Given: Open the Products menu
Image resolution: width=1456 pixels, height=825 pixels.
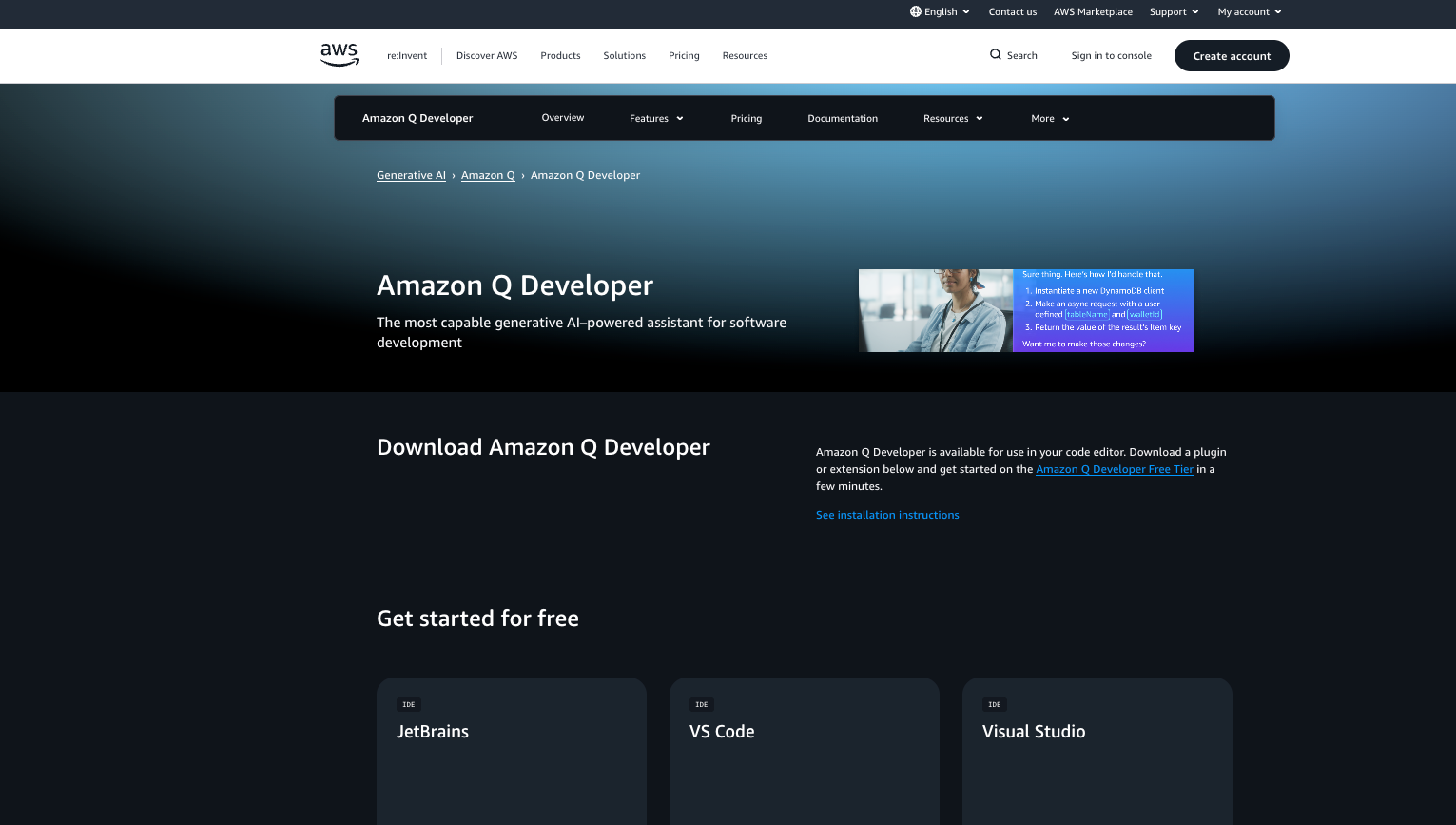Looking at the screenshot, I should [x=560, y=55].
